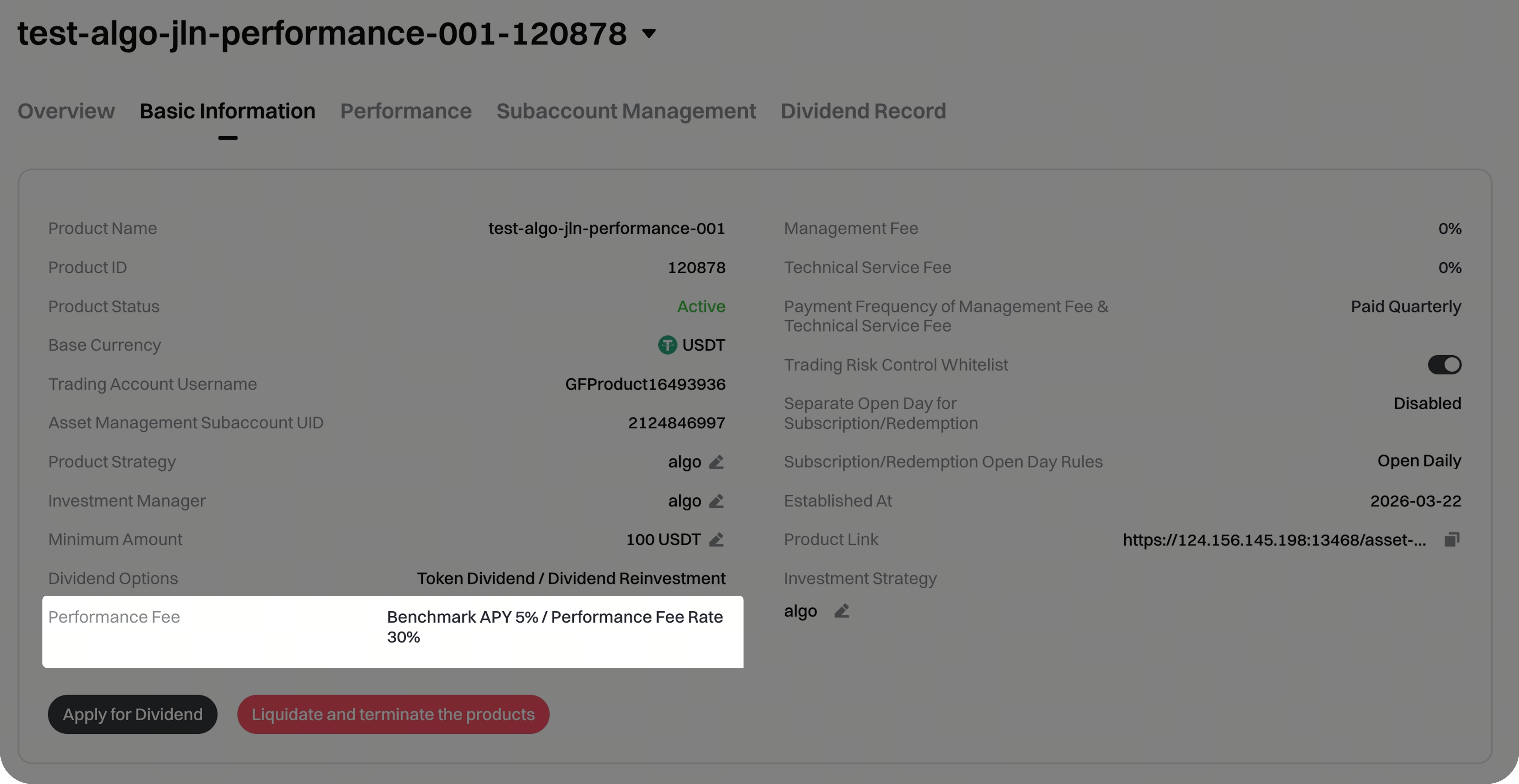Screen dimensions: 1519x784
Task: Click the USDT Tether currency icon
Action: [x=667, y=345]
